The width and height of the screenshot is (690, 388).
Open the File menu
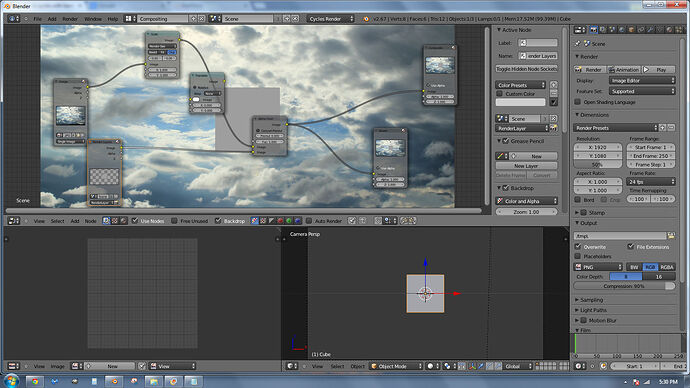tap(37, 19)
